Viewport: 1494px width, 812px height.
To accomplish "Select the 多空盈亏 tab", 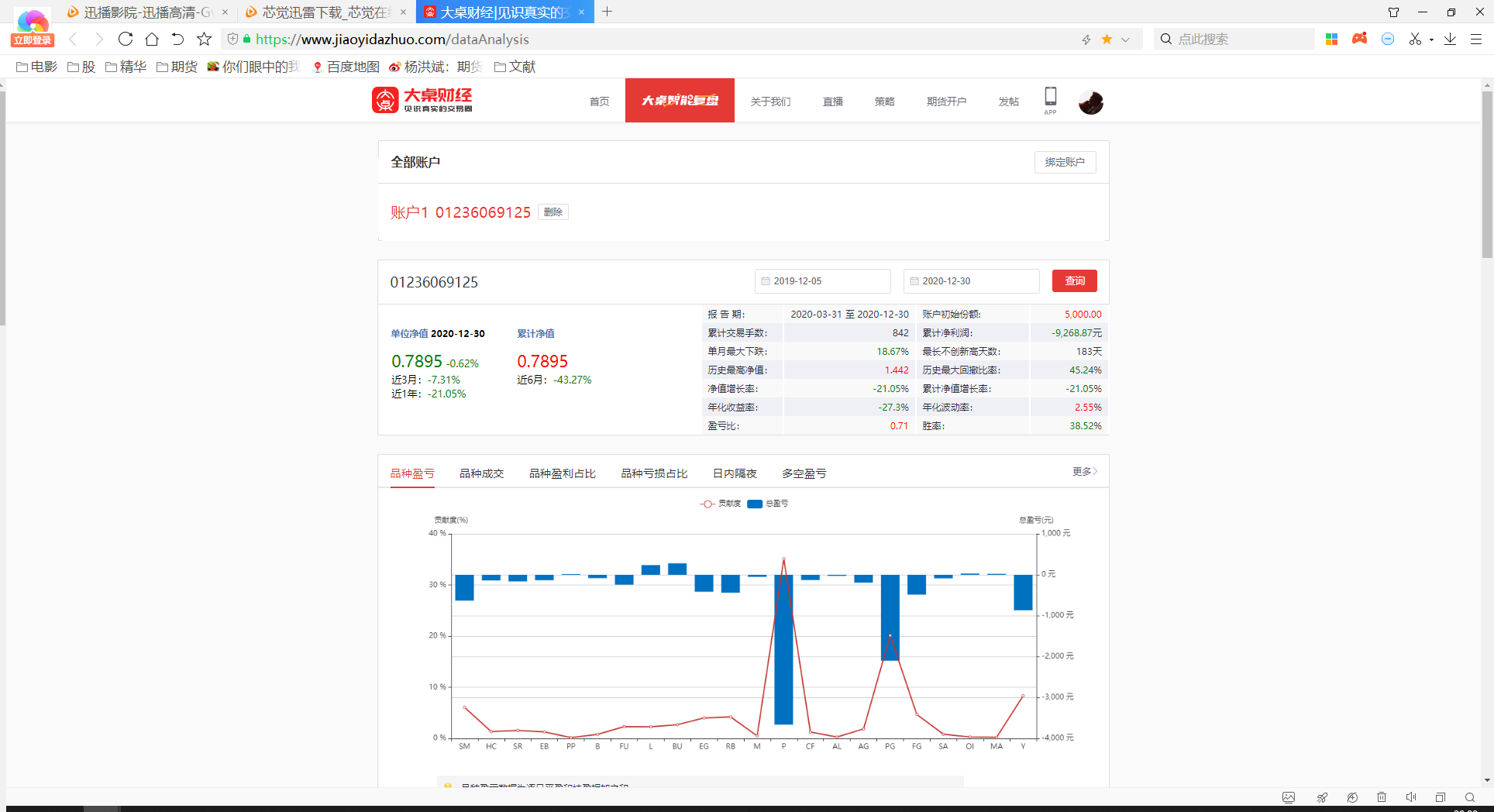I will [804, 473].
